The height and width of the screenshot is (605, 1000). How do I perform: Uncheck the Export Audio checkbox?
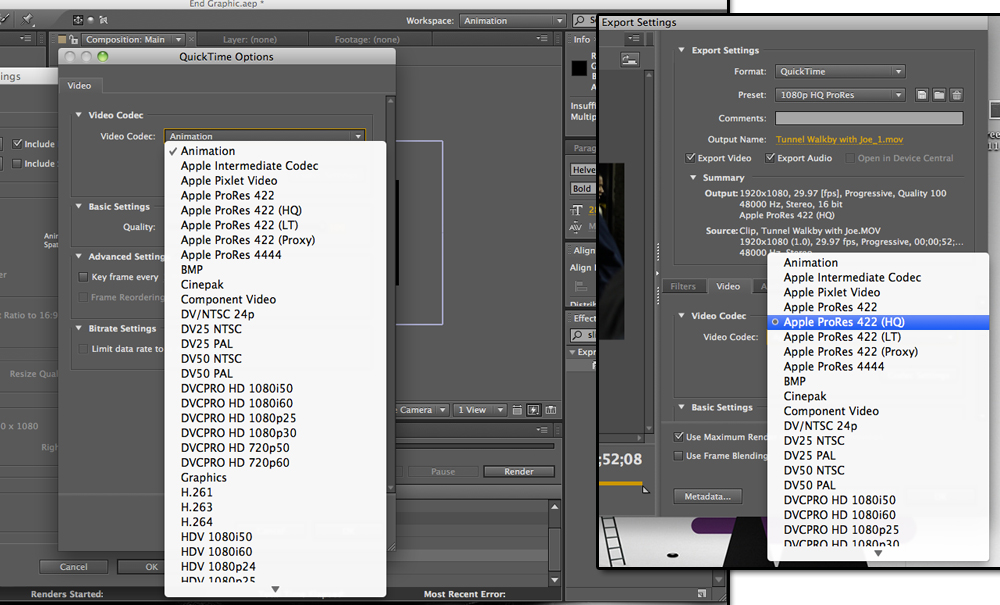(x=770, y=158)
